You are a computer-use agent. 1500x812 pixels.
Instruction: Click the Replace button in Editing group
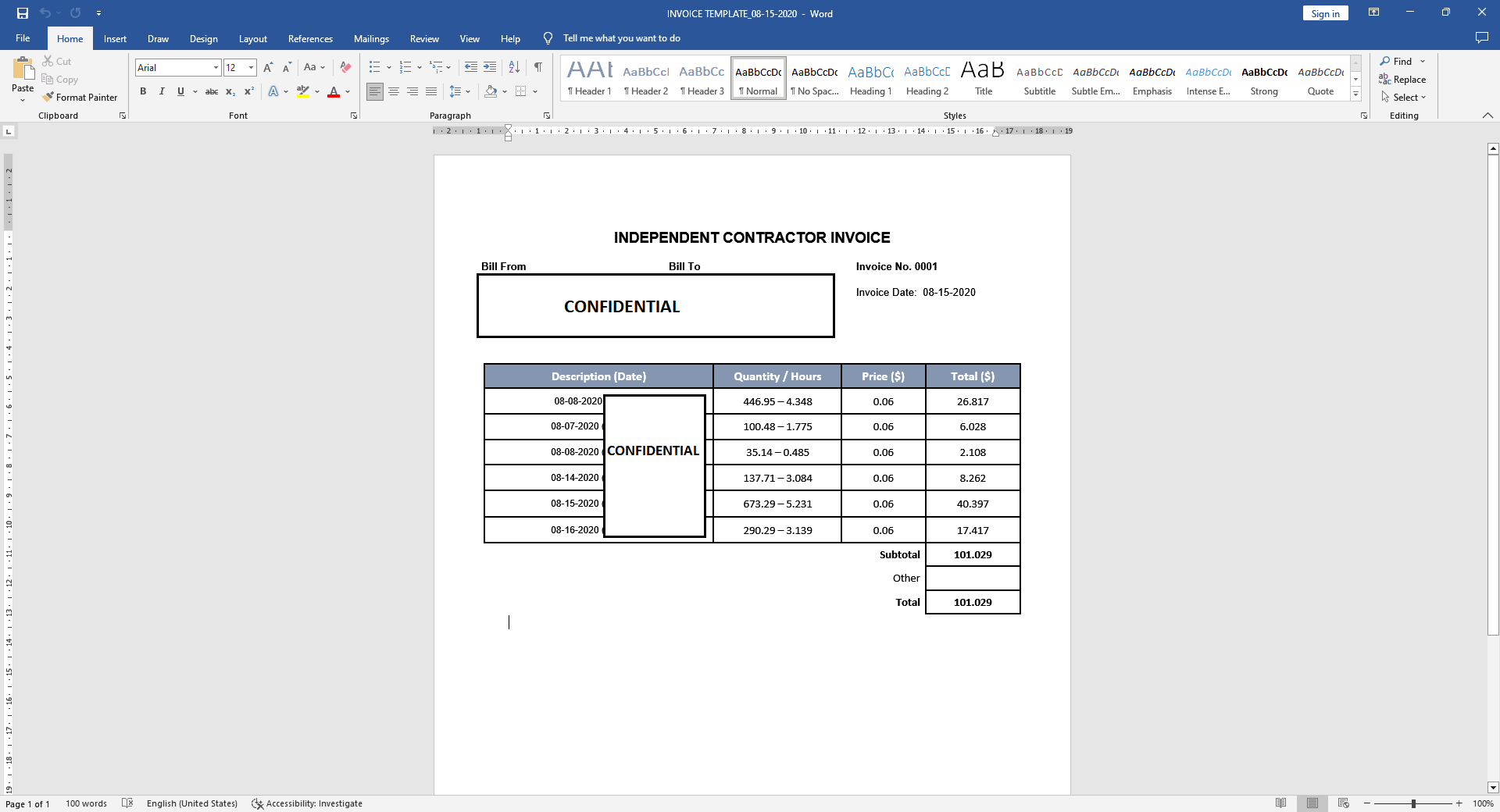click(1402, 80)
